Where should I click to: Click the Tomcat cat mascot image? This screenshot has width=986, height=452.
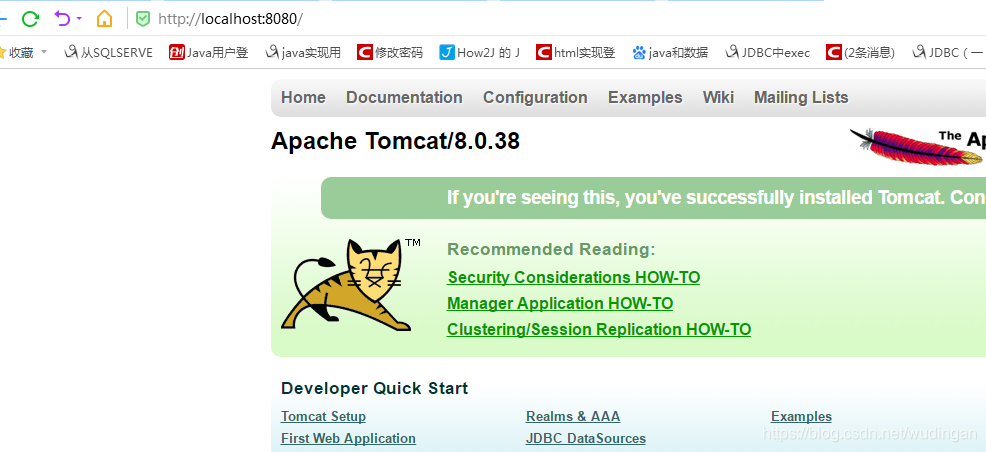pos(350,285)
